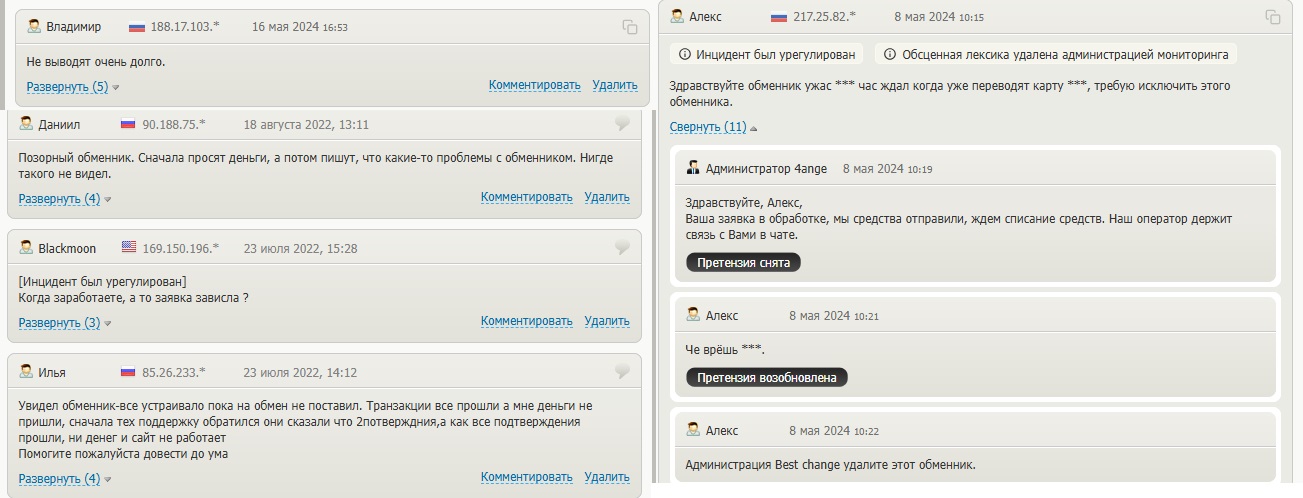Viewport: 1303px width, 498px height.
Task: Click the US flag beside Blackmoon's IP
Action: coord(129,248)
